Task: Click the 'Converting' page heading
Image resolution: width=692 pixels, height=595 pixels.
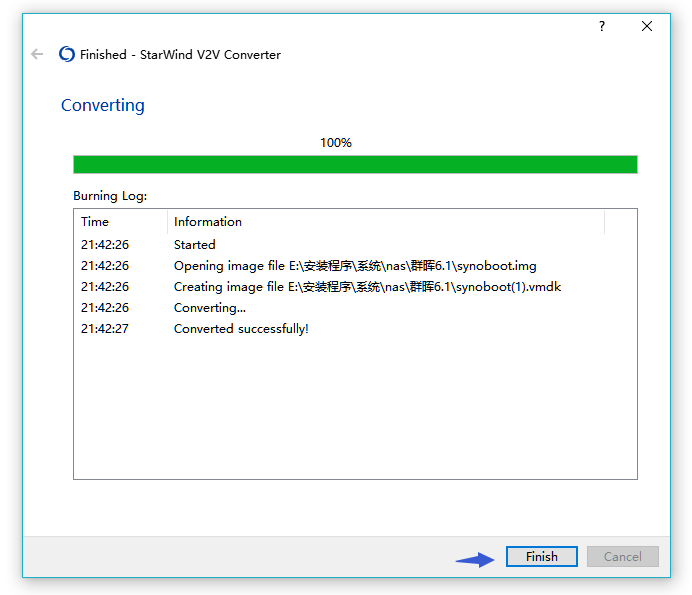Action: (103, 105)
